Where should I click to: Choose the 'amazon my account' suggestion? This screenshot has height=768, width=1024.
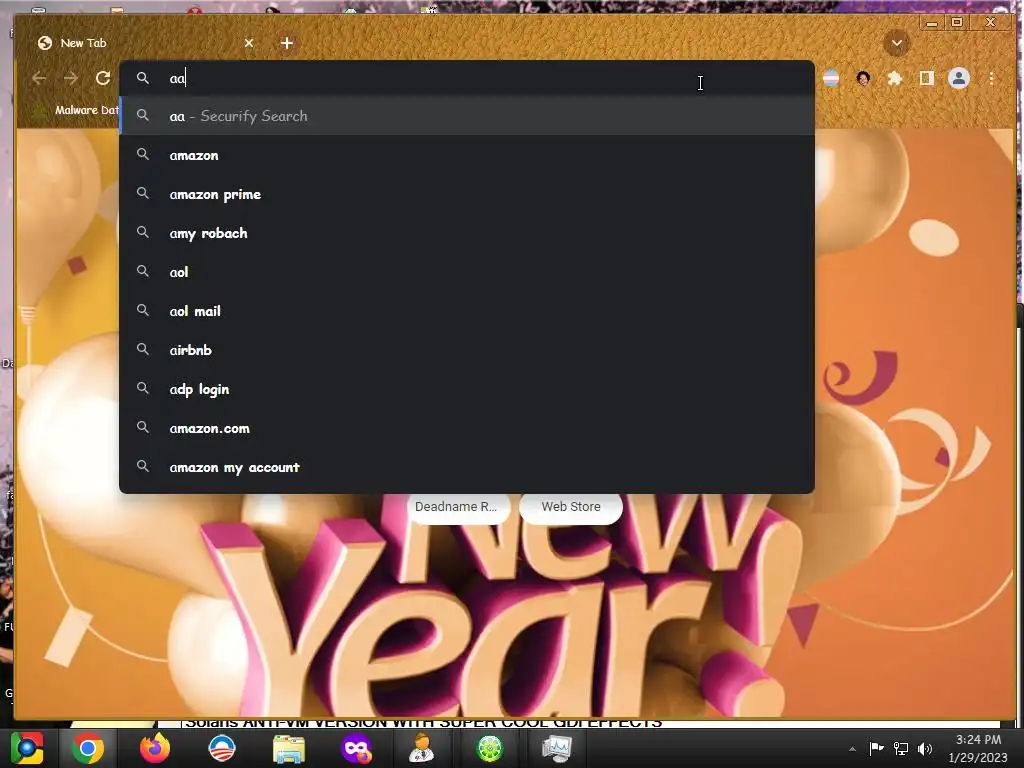coord(467,467)
